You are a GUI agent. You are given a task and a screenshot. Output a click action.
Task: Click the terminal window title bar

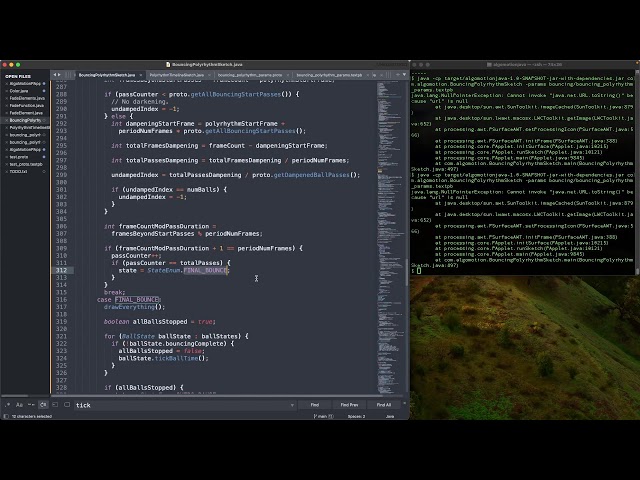pyautogui.click(x=525, y=64)
